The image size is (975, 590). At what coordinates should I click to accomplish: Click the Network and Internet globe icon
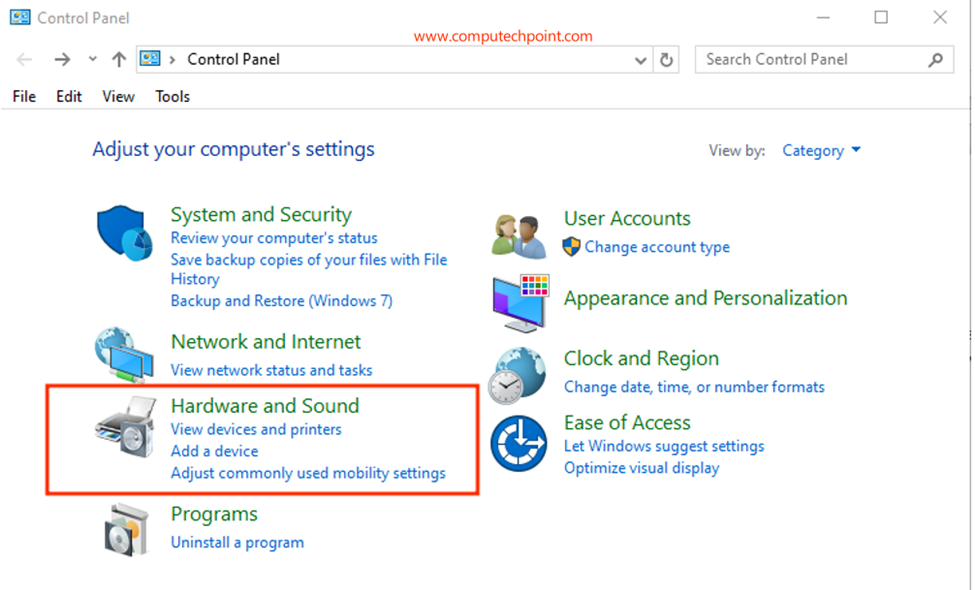[124, 354]
